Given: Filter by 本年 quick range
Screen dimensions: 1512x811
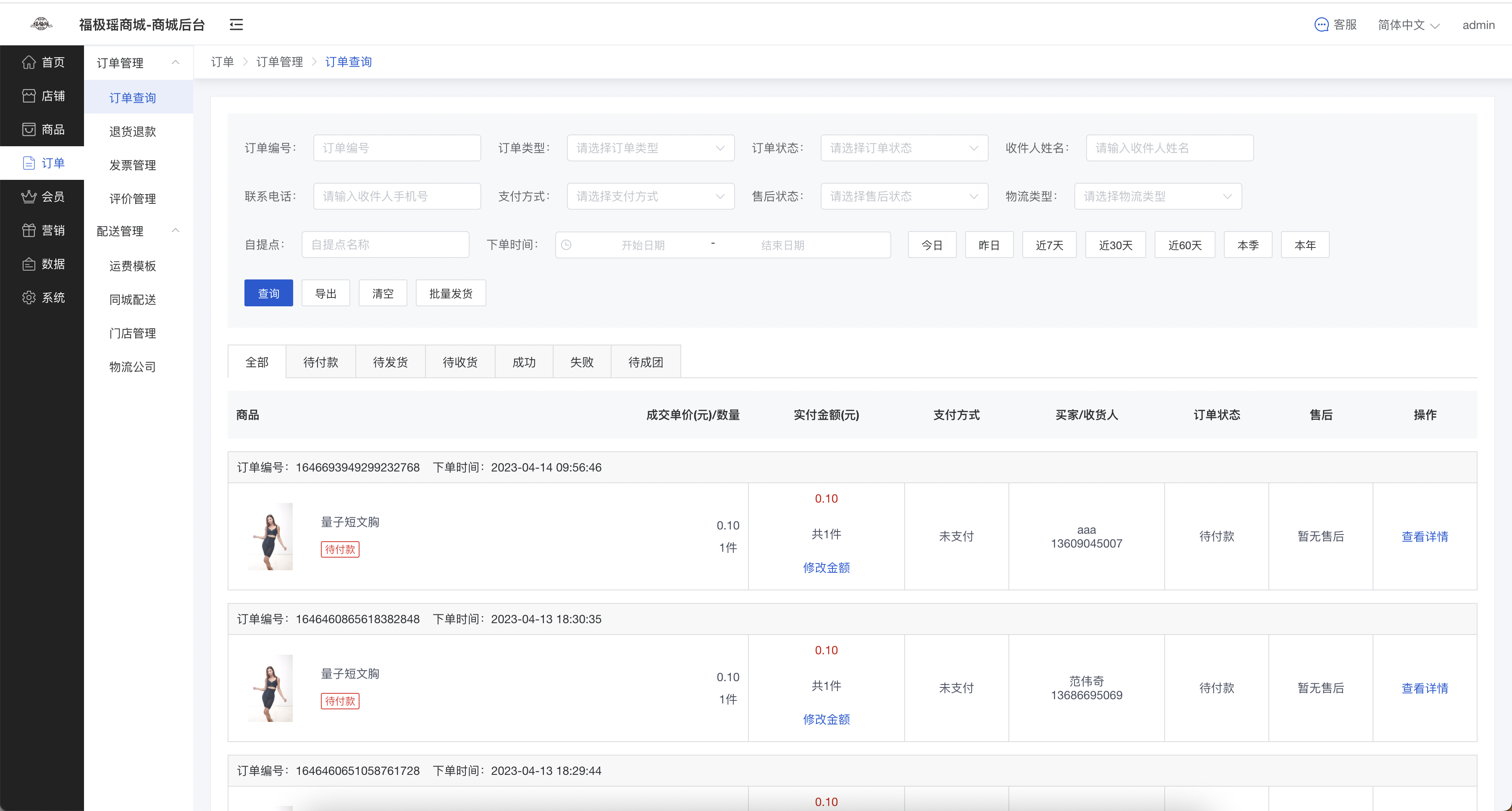Looking at the screenshot, I should point(1305,245).
